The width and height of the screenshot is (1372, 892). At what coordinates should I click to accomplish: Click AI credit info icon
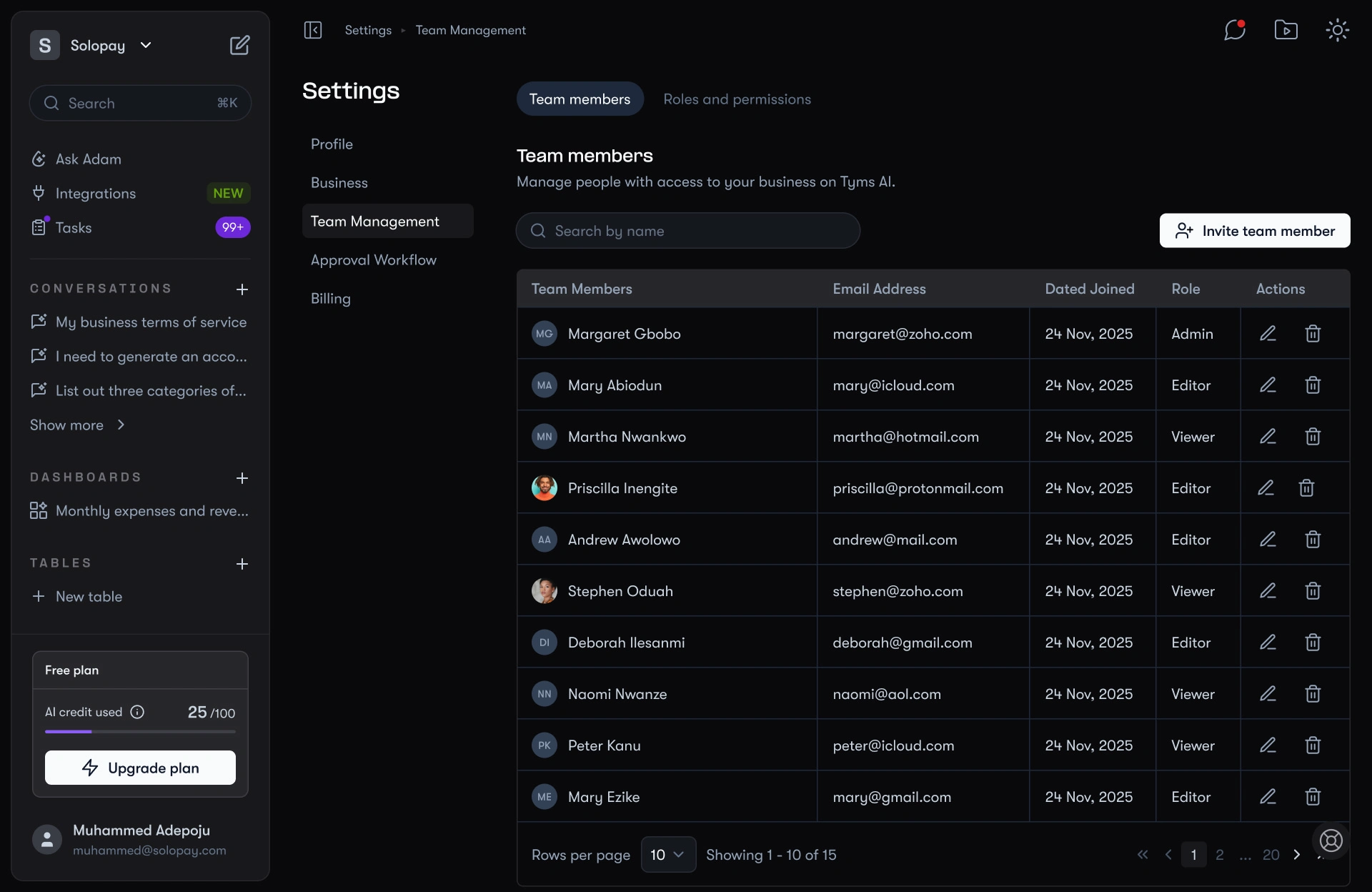point(137,712)
